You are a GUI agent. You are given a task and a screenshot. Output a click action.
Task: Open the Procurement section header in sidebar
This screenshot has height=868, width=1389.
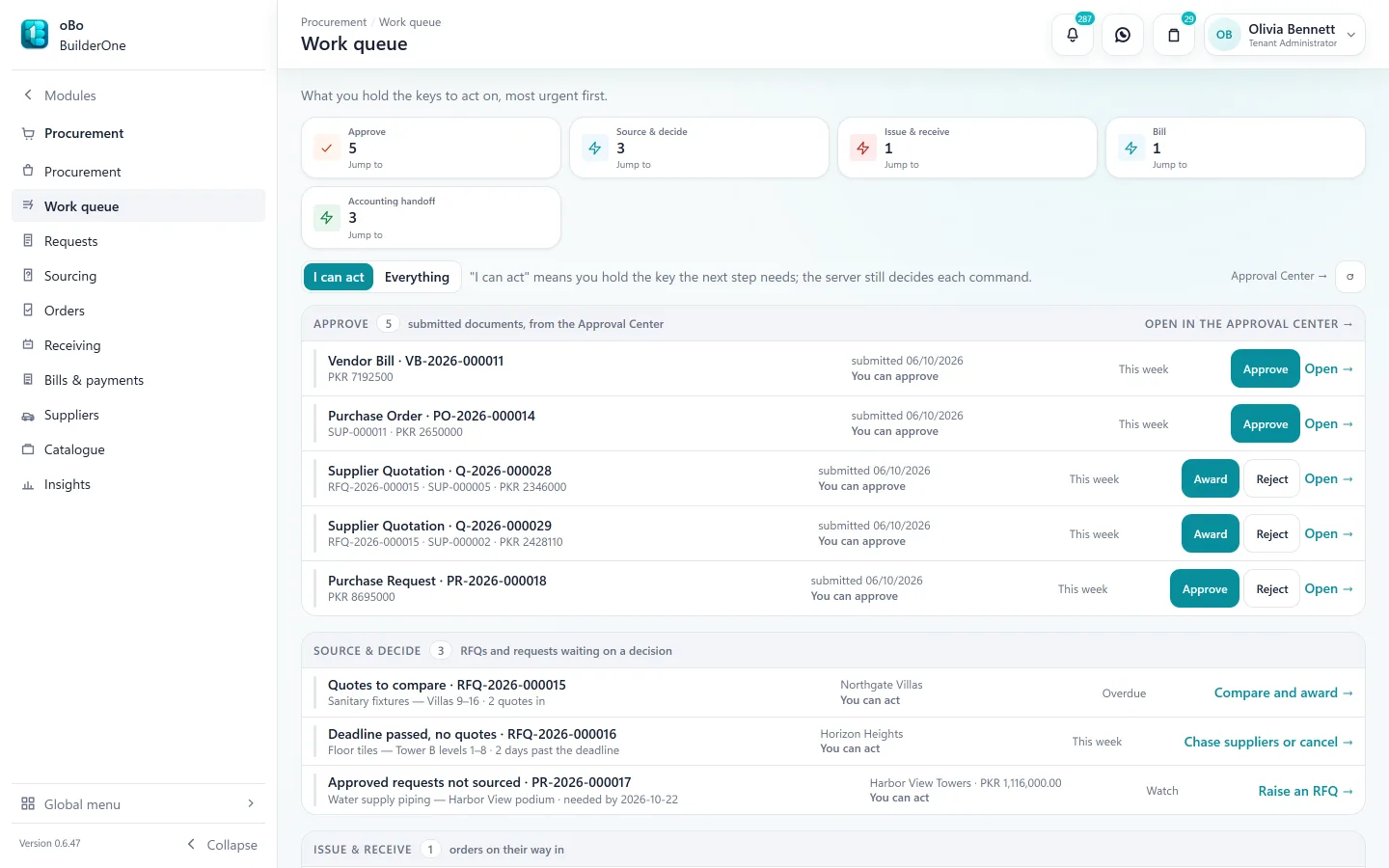click(138, 133)
